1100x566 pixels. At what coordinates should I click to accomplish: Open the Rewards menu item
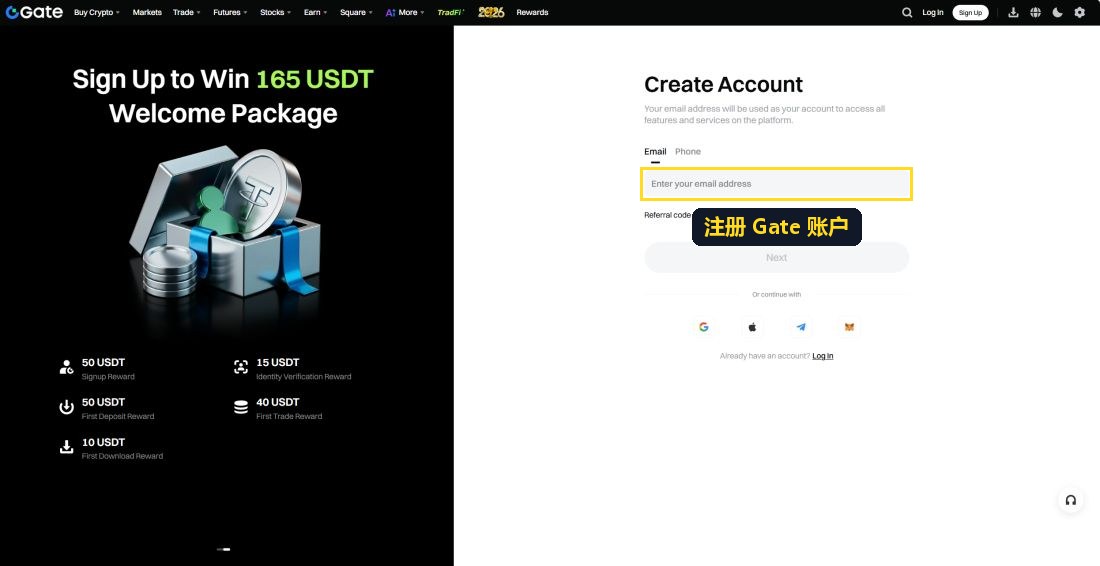[532, 13]
